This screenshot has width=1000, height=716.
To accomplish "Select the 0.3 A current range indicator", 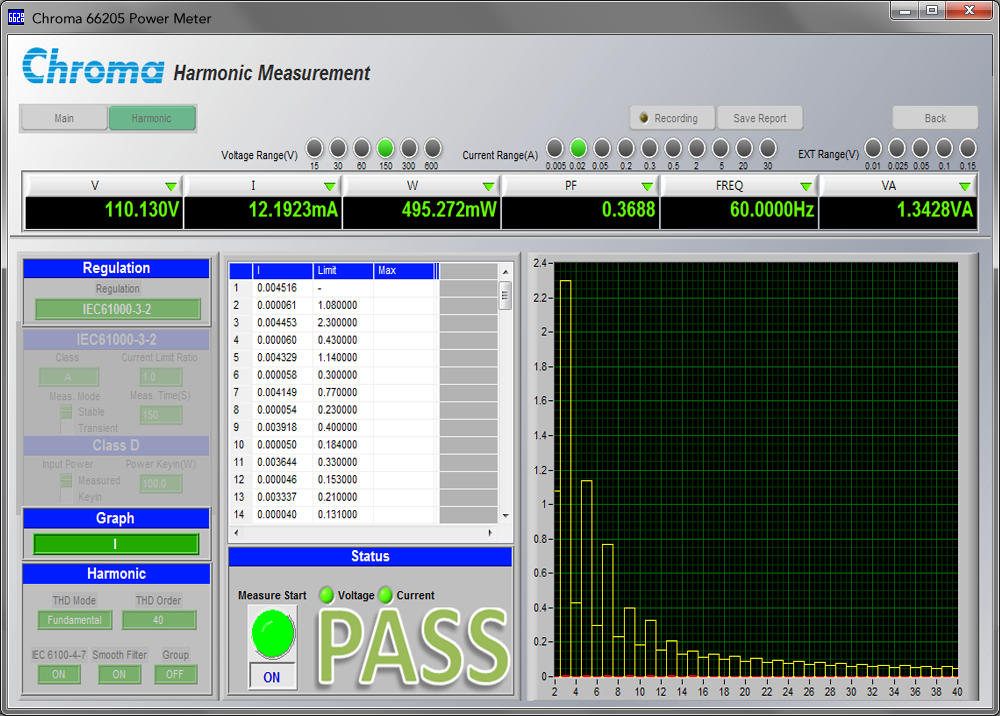I will pos(649,149).
